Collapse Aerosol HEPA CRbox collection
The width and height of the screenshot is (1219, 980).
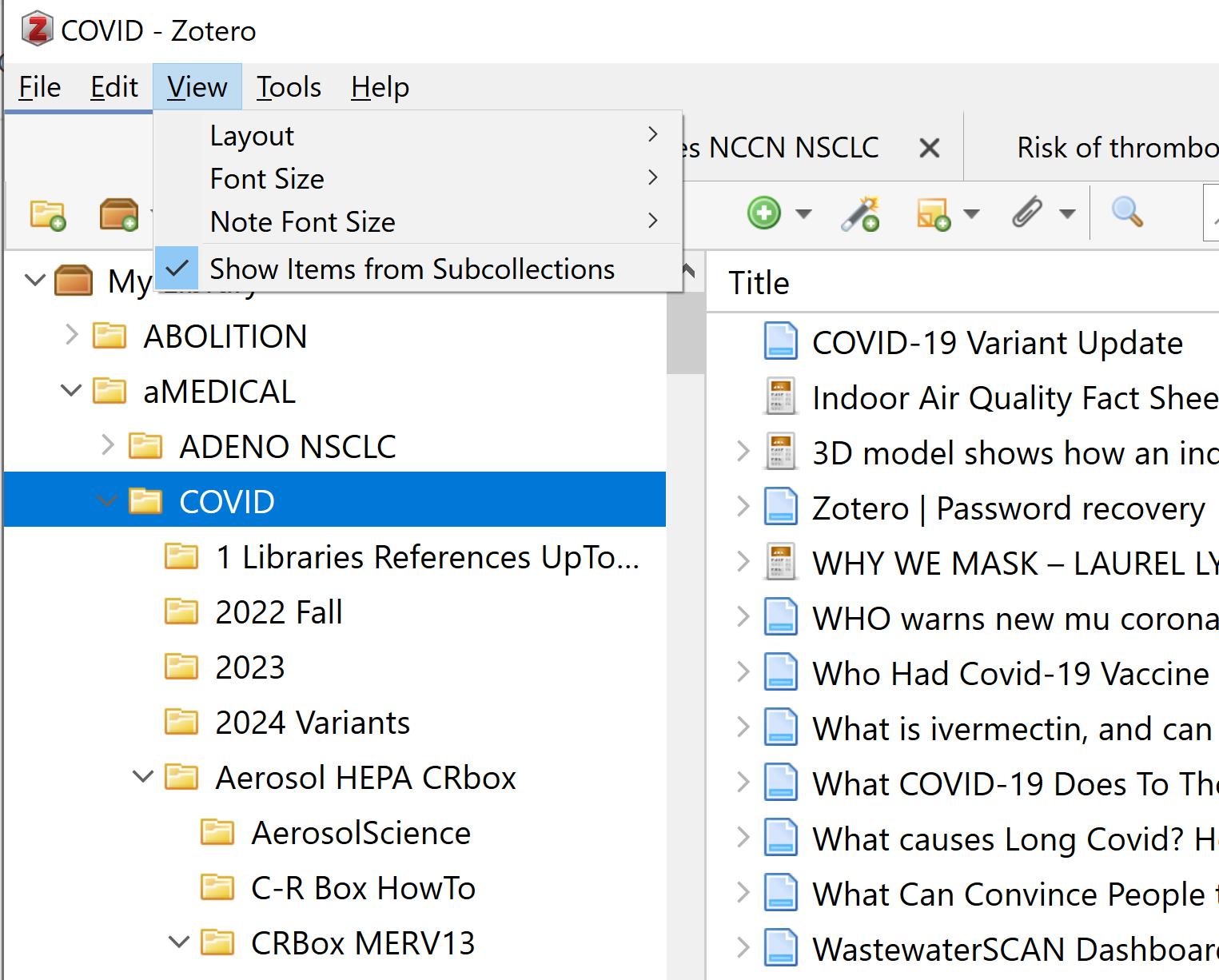pos(143,777)
